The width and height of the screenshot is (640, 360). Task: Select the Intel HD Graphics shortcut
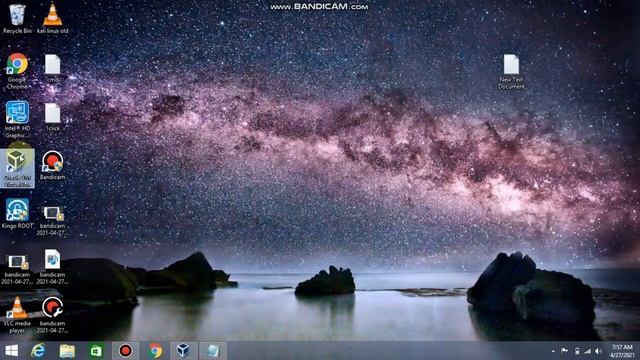click(17, 120)
